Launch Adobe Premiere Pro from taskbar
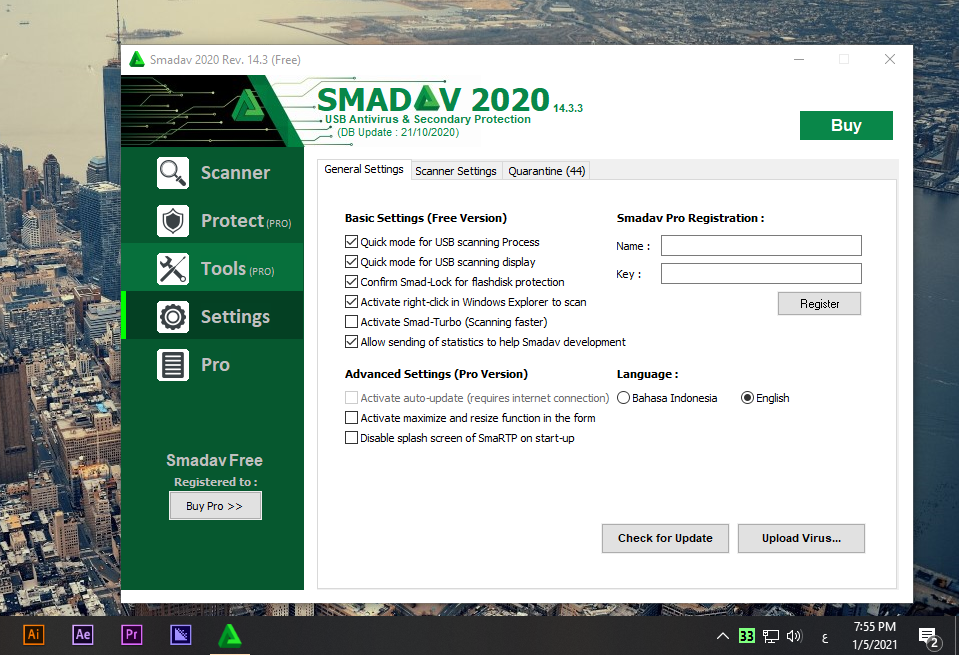This screenshot has height=655, width=959. (131, 634)
